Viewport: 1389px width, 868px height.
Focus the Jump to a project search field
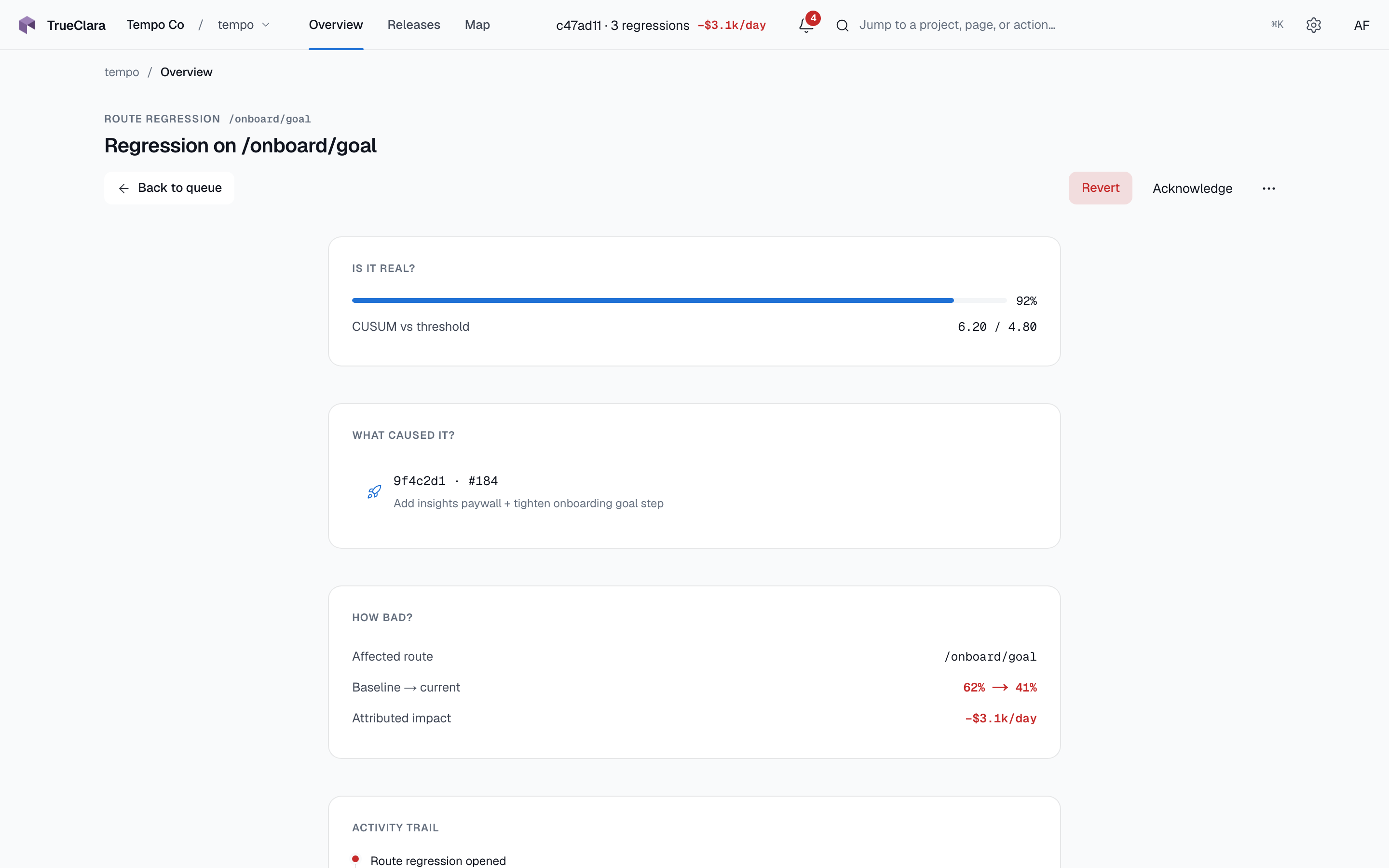(957, 25)
